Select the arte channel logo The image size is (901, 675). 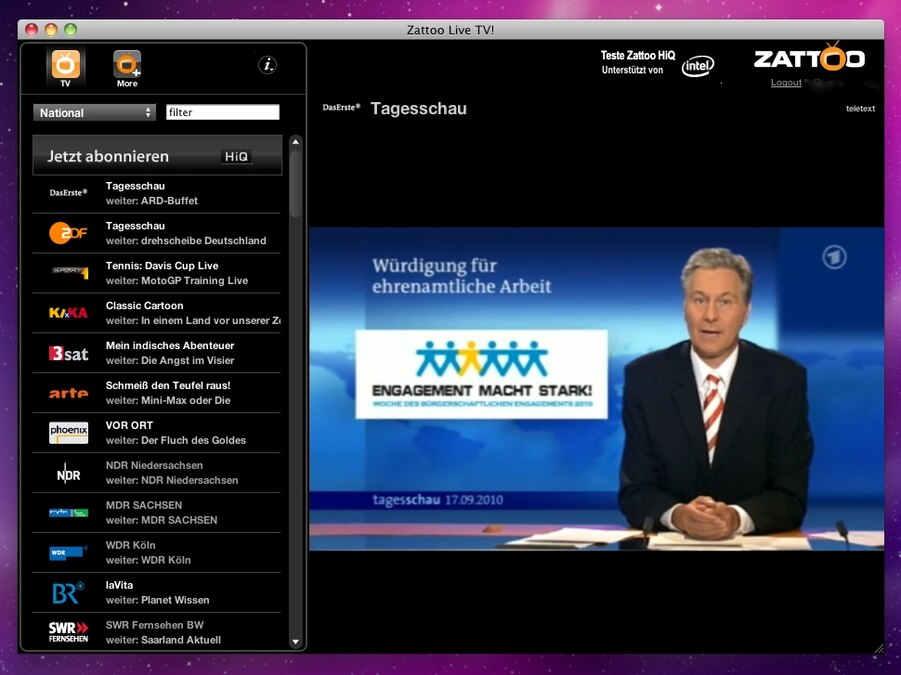pos(68,393)
